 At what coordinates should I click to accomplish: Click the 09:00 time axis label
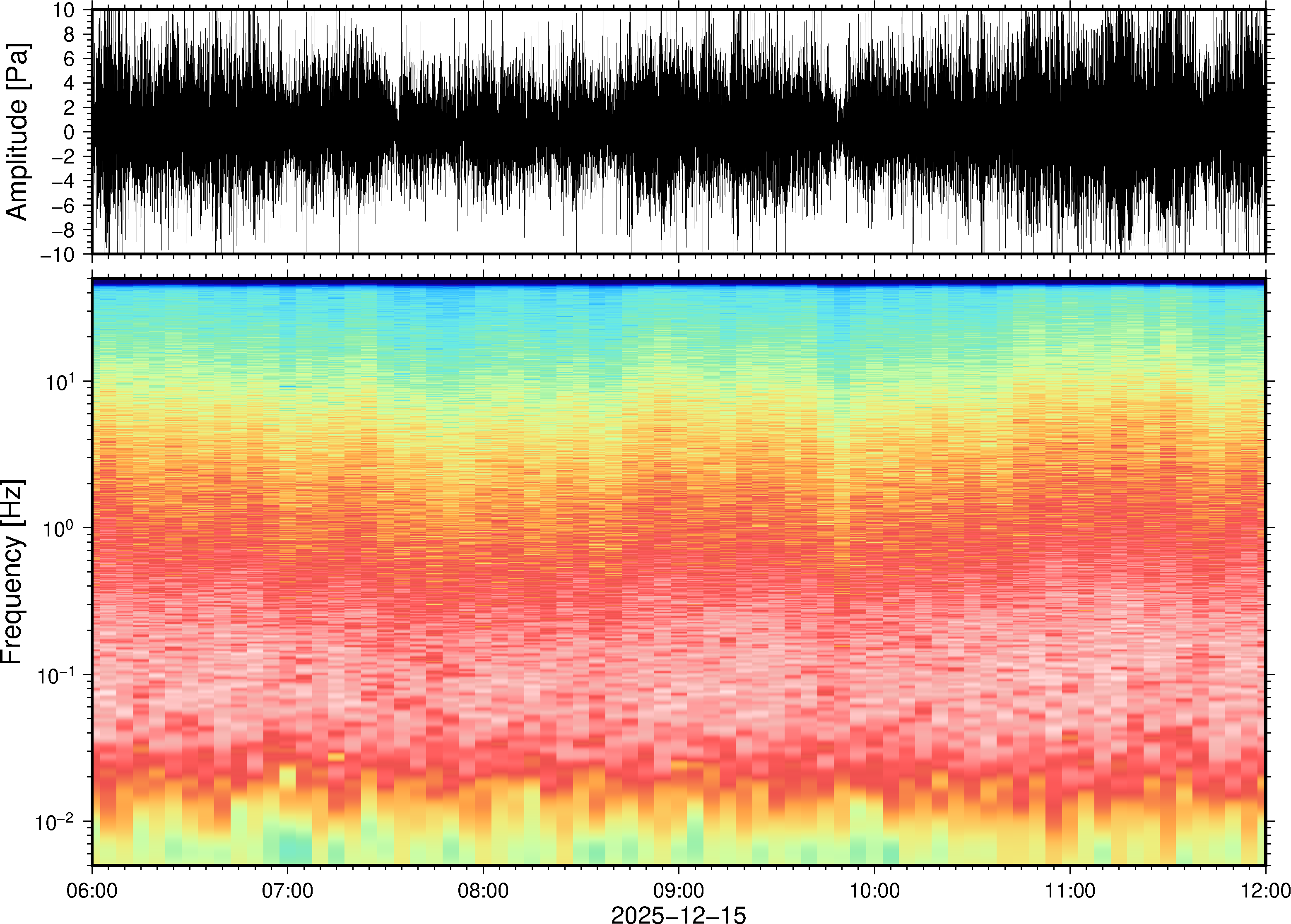click(x=678, y=890)
